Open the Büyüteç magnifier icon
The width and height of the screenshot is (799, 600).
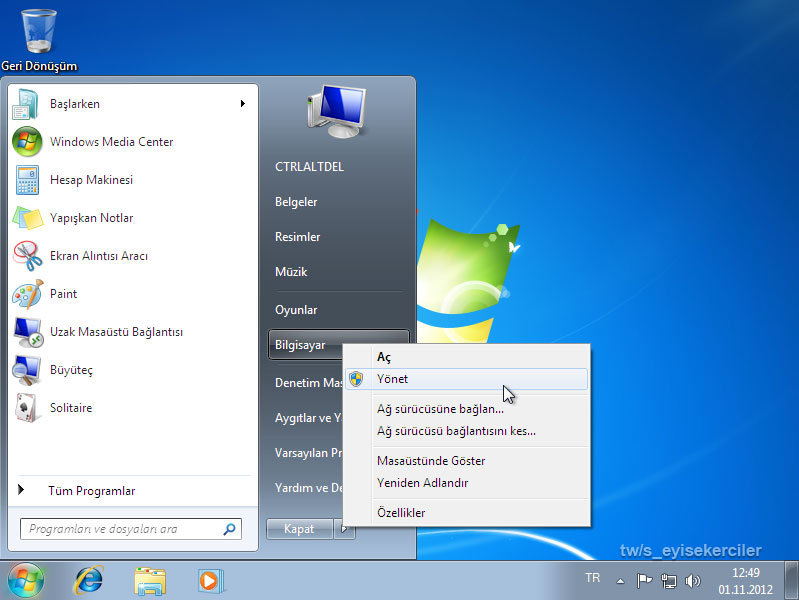click(x=26, y=370)
